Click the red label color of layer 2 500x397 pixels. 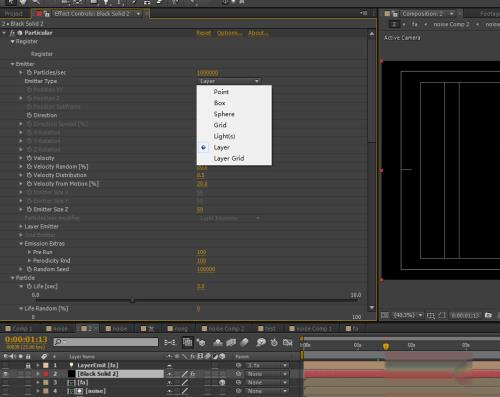tap(46, 374)
